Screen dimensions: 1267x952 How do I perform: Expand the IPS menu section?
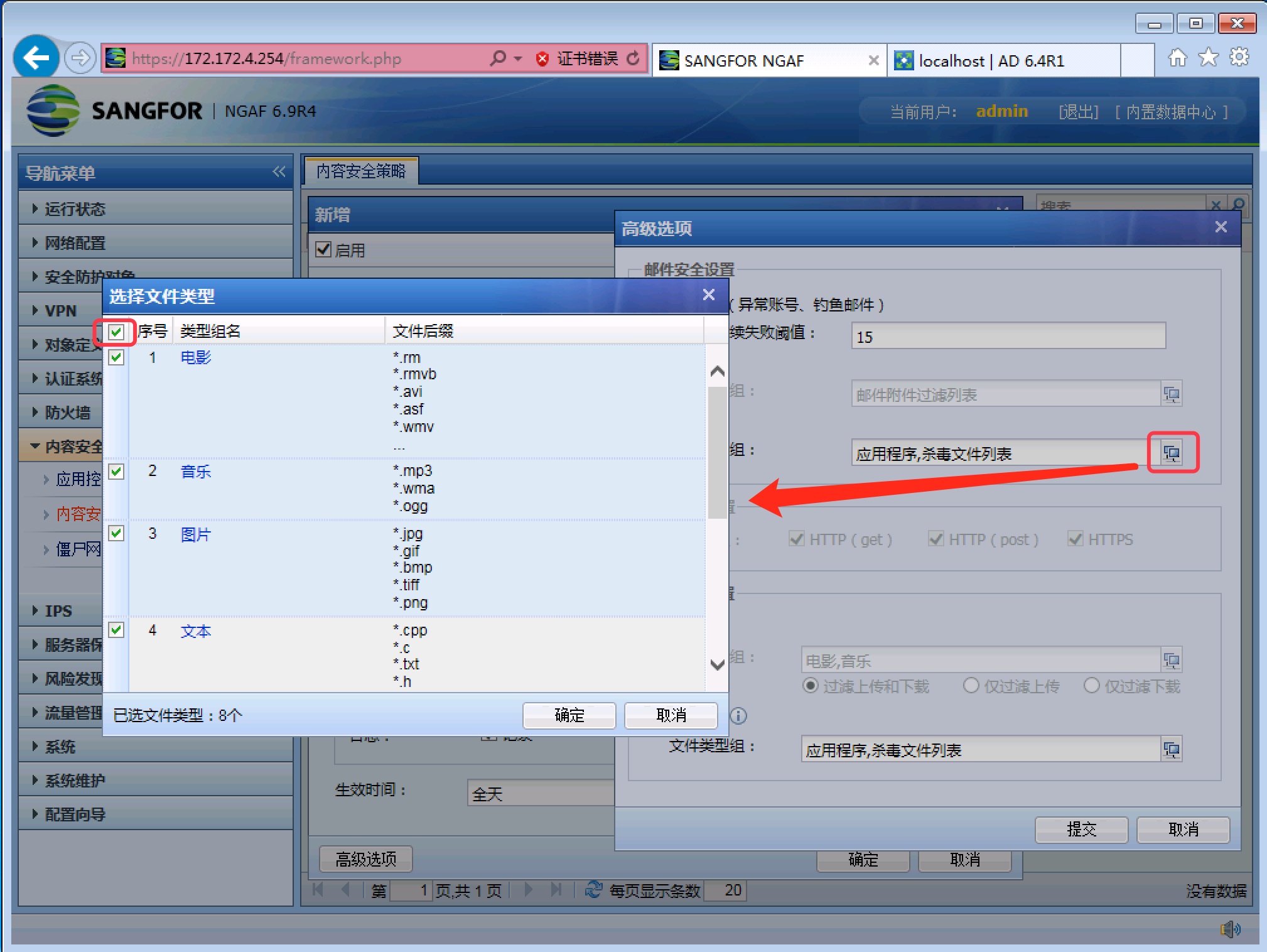click(x=58, y=611)
